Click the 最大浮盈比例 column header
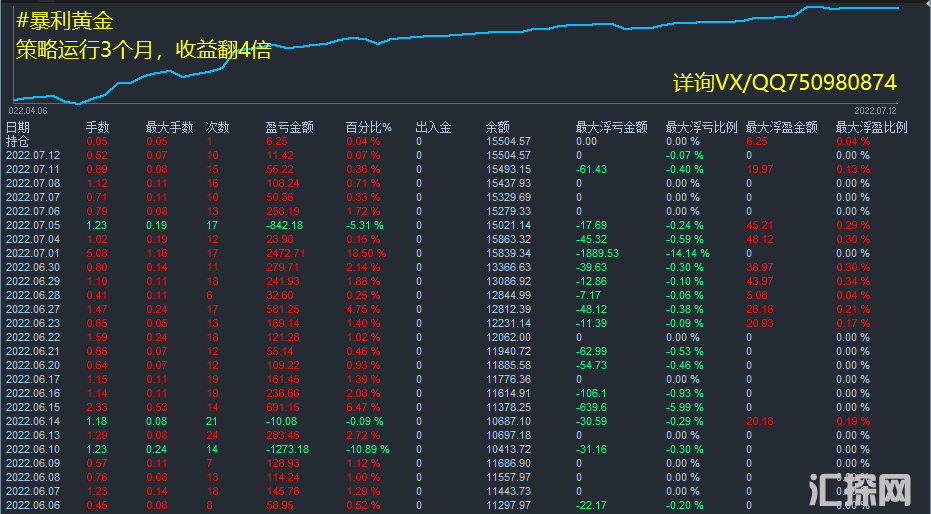 point(871,127)
